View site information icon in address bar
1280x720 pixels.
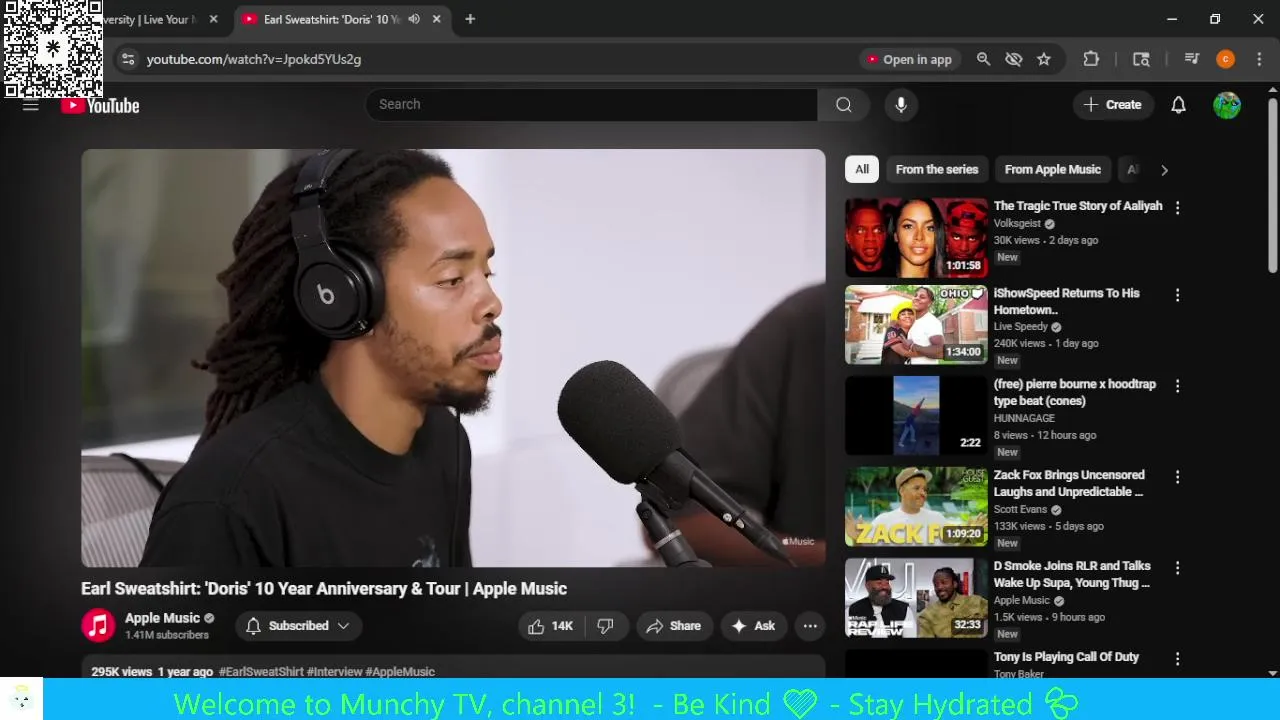128,59
